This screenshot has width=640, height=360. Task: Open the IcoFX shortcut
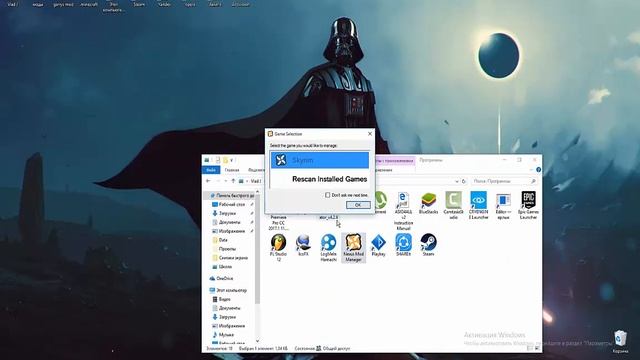click(303, 245)
